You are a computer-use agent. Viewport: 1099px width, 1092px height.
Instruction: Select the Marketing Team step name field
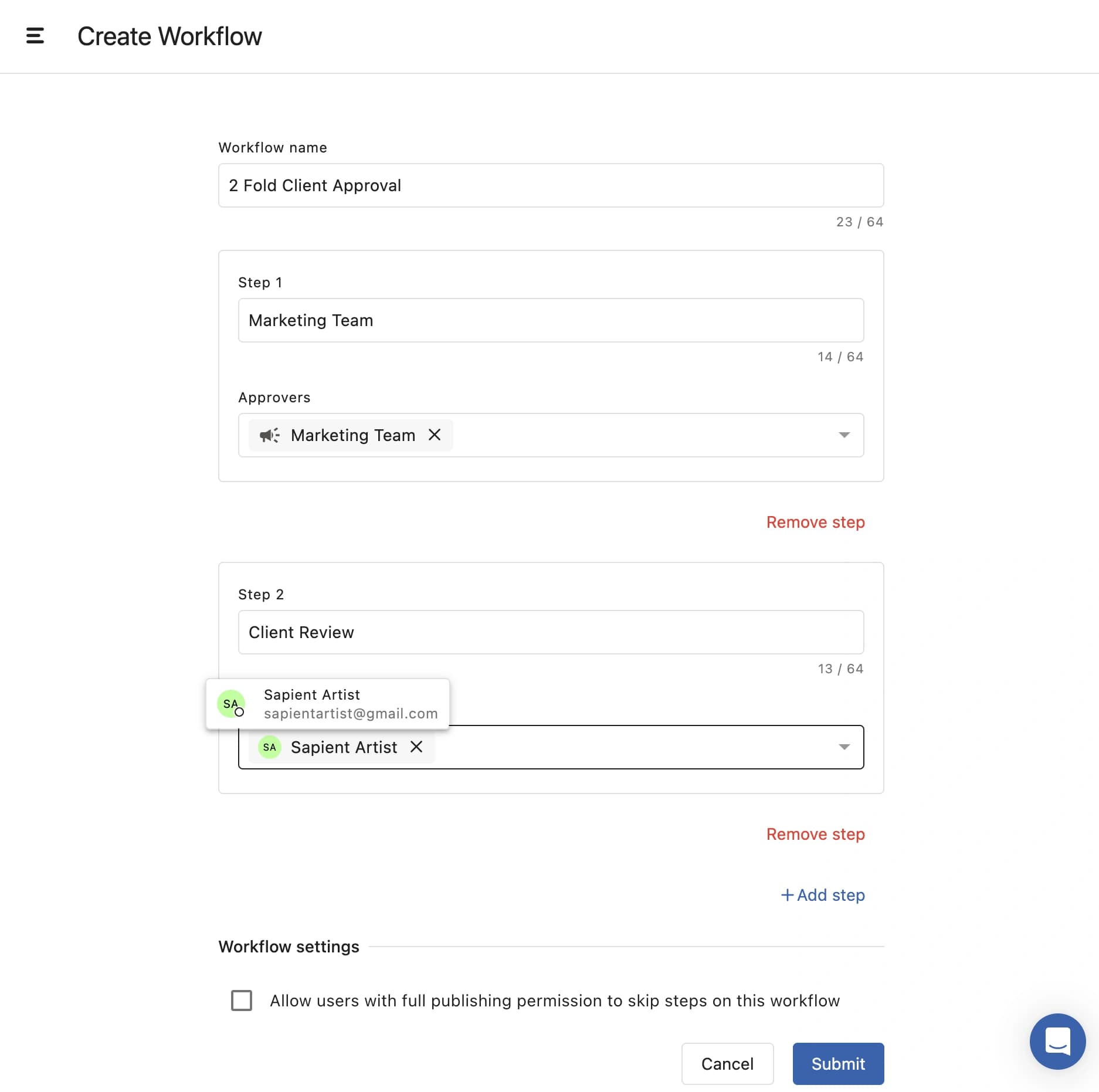pyautogui.click(x=551, y=320)
